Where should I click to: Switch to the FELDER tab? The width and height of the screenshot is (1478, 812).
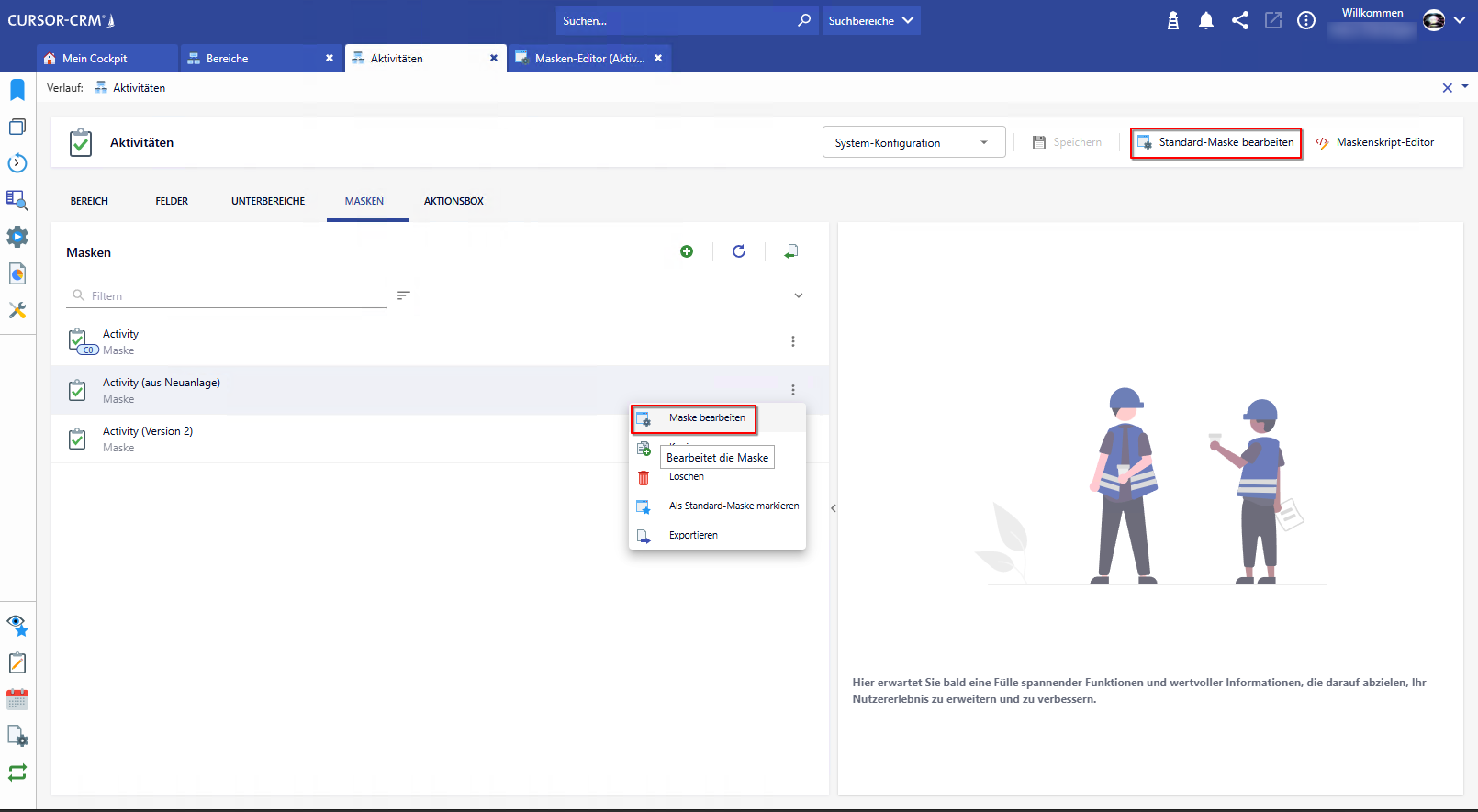point(172,201)
